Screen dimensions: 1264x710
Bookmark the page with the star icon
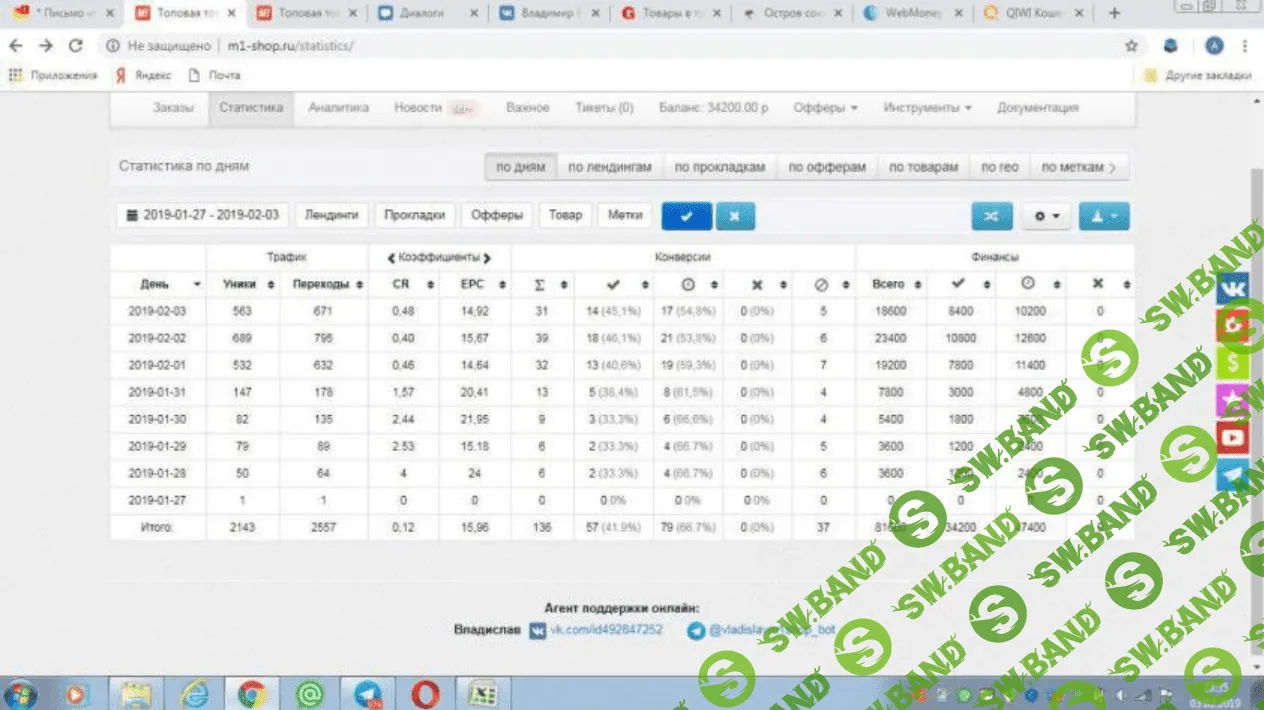click(1131, 46)
